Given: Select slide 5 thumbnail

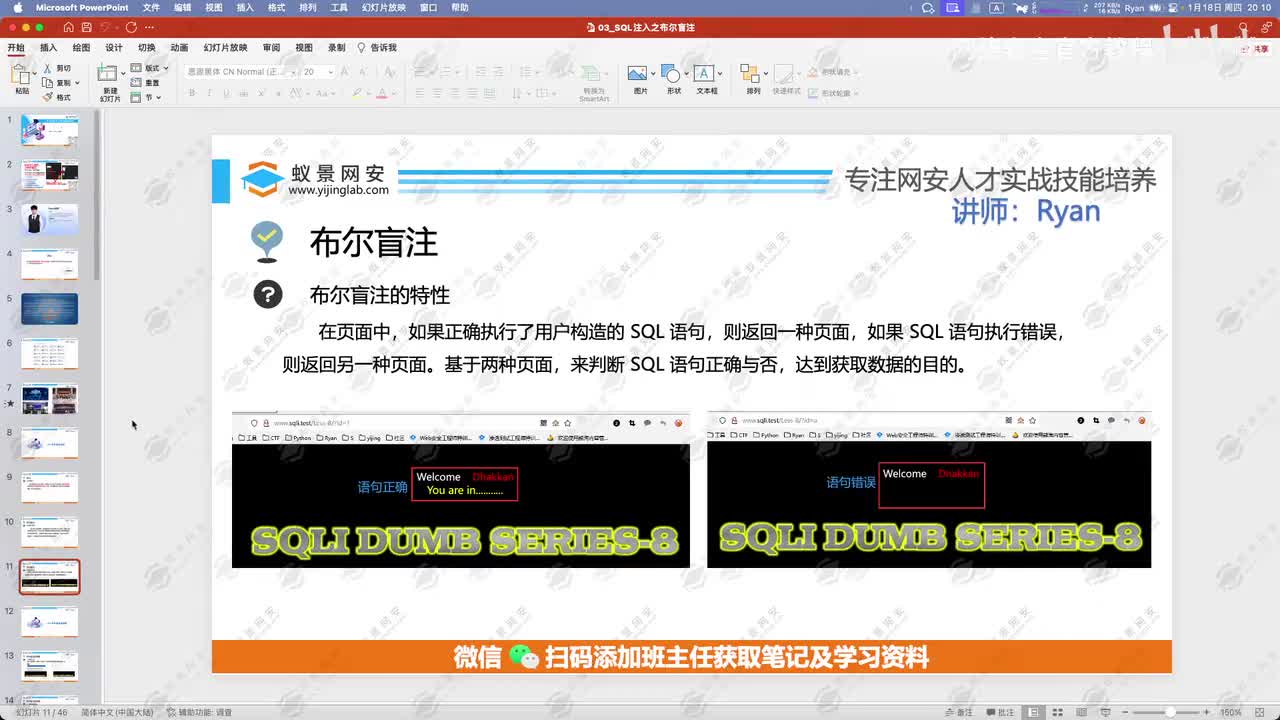Looking at the screenshot, I should click(x=49, y=308).
